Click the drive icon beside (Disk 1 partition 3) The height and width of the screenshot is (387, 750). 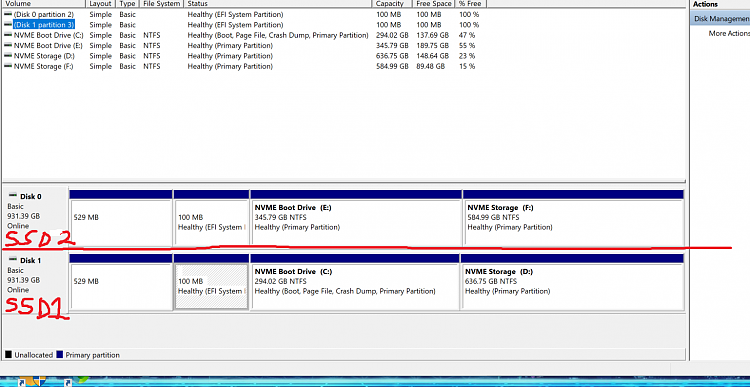[x=8, y=25]
